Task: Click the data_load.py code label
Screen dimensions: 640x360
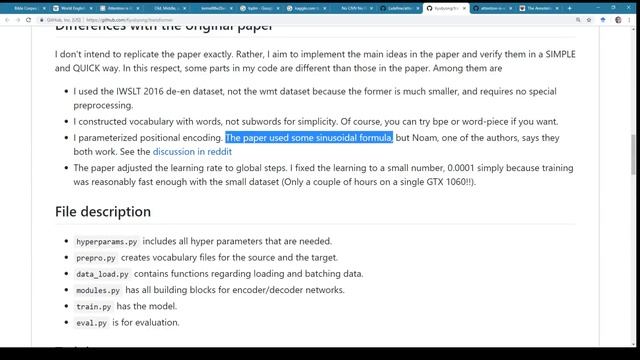Action: 102,274
